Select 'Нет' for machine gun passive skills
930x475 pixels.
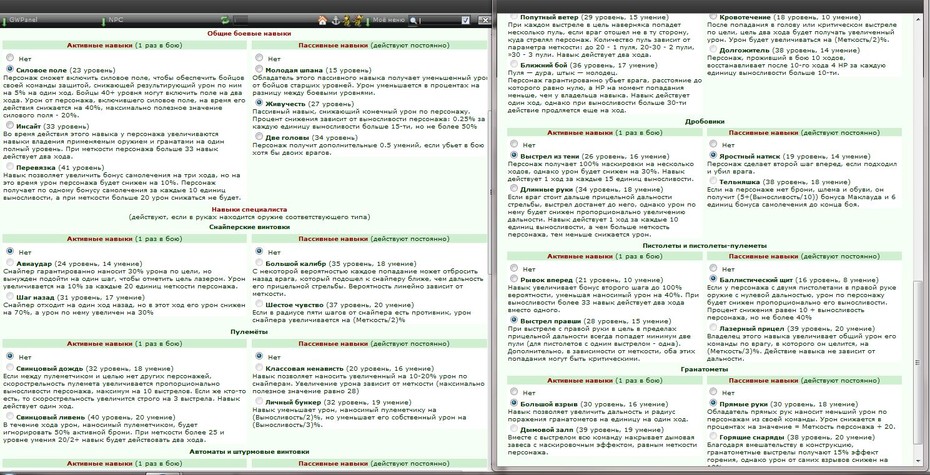coord(259,356)
